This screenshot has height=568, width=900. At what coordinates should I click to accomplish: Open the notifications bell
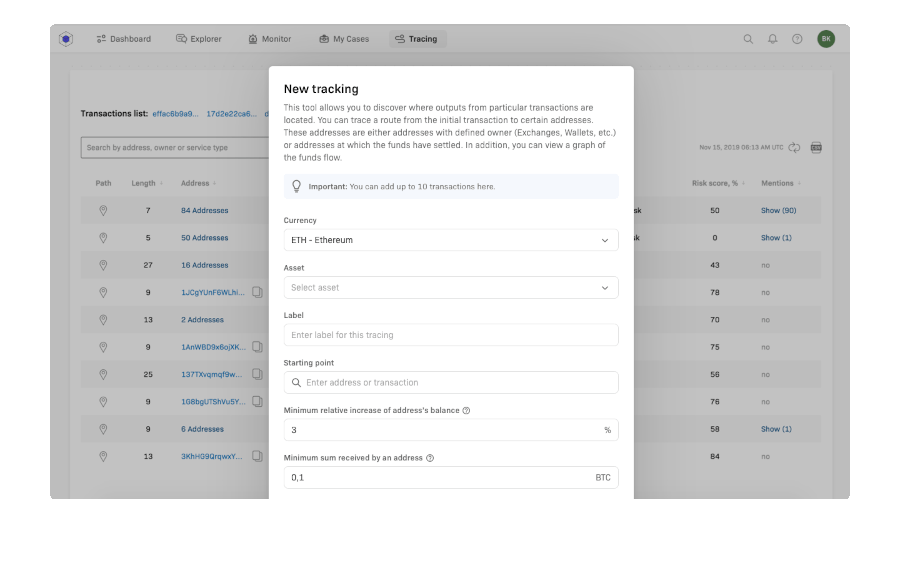point(773,39)
